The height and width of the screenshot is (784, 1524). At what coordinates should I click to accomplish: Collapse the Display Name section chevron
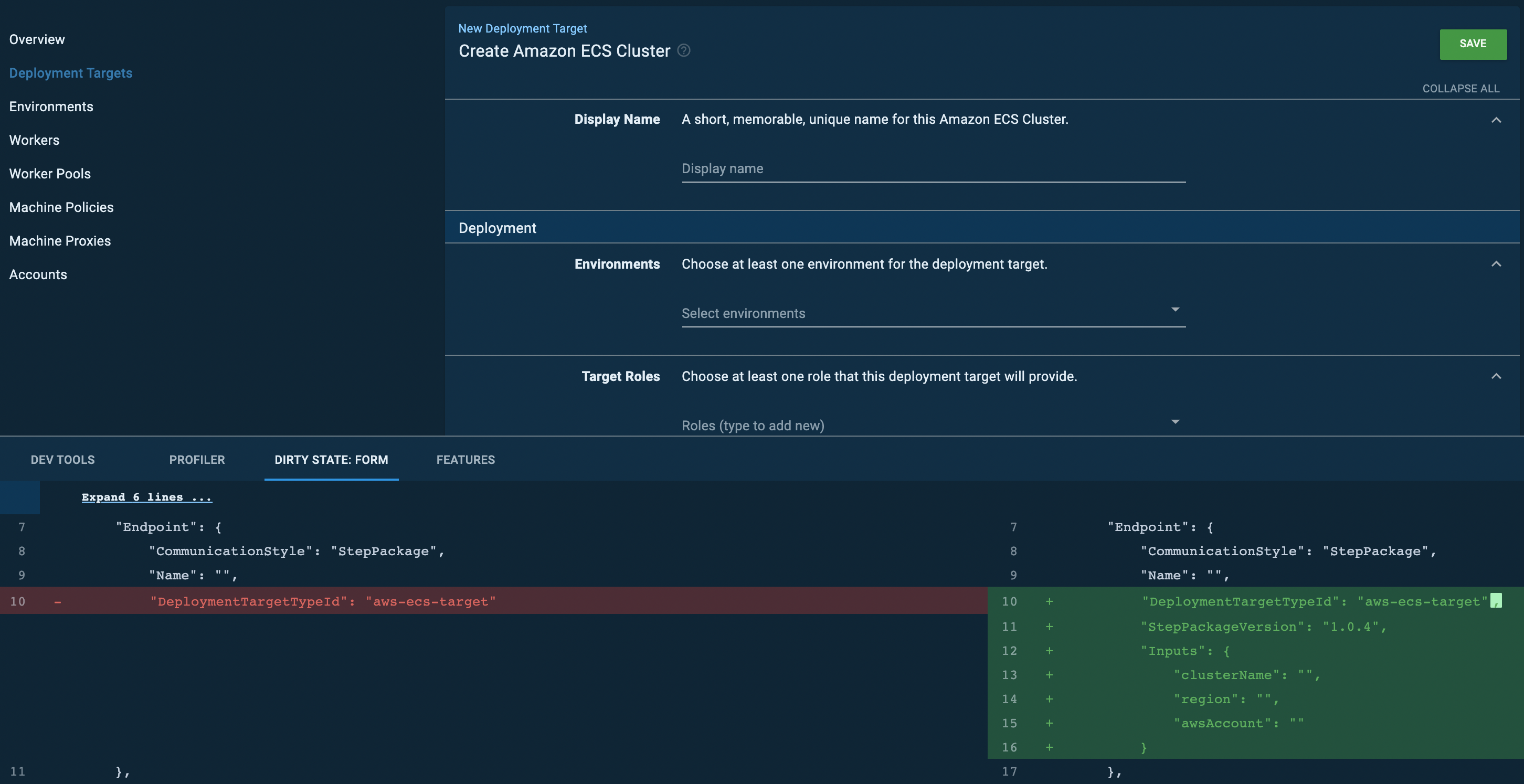(x=1496, y=120)
